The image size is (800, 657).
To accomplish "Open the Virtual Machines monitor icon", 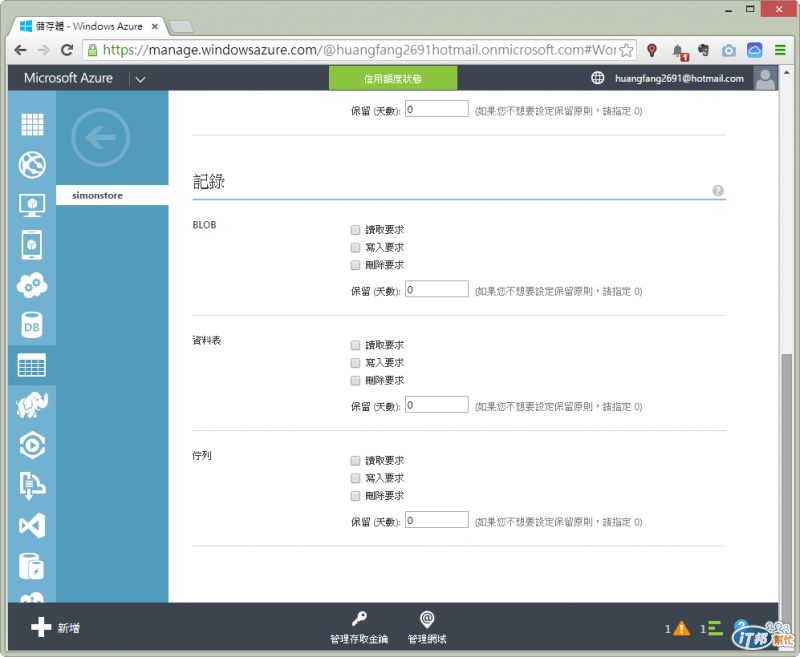I will coord(32,205).
